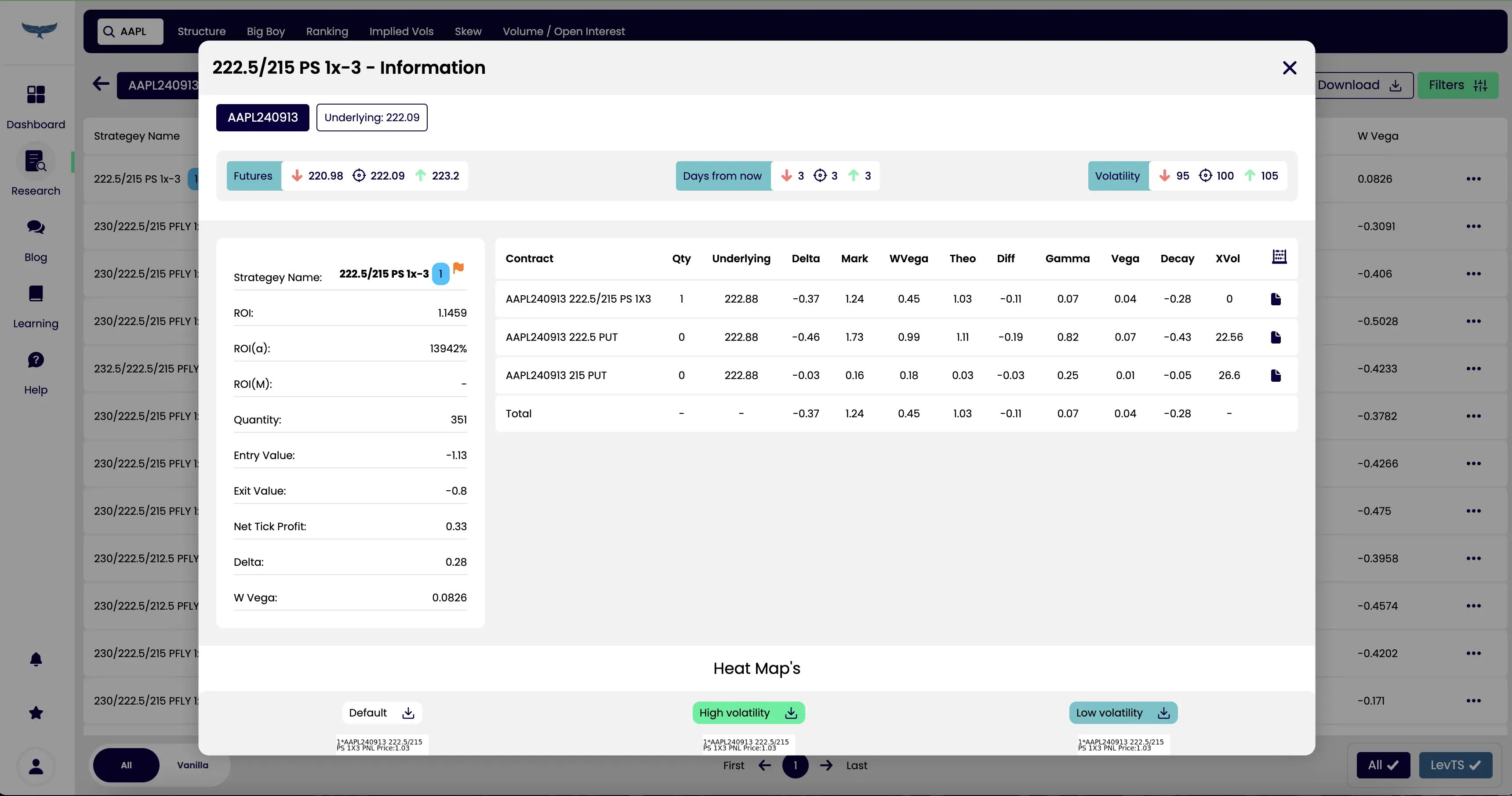Open three-dot menu for the -0.3091 row
Image resolution: width=1512 pixels, height=796 pixels.
coord(1473,226)
